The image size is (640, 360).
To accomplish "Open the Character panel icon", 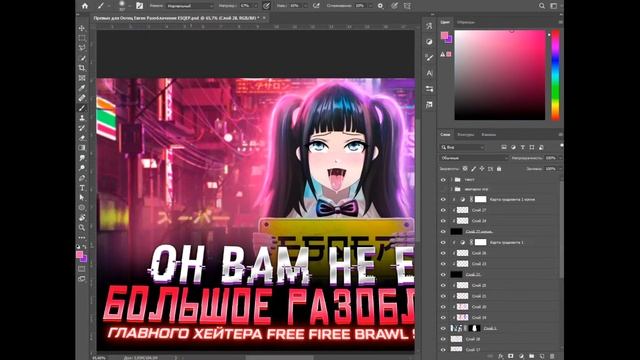I will pos(429,73).
